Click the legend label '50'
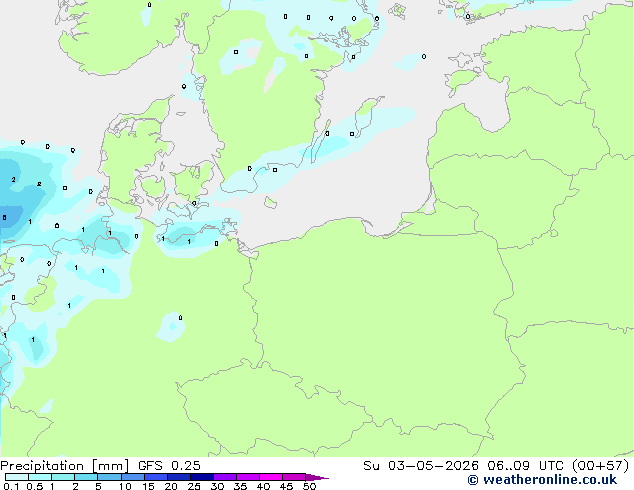 [x=309, y=486]
